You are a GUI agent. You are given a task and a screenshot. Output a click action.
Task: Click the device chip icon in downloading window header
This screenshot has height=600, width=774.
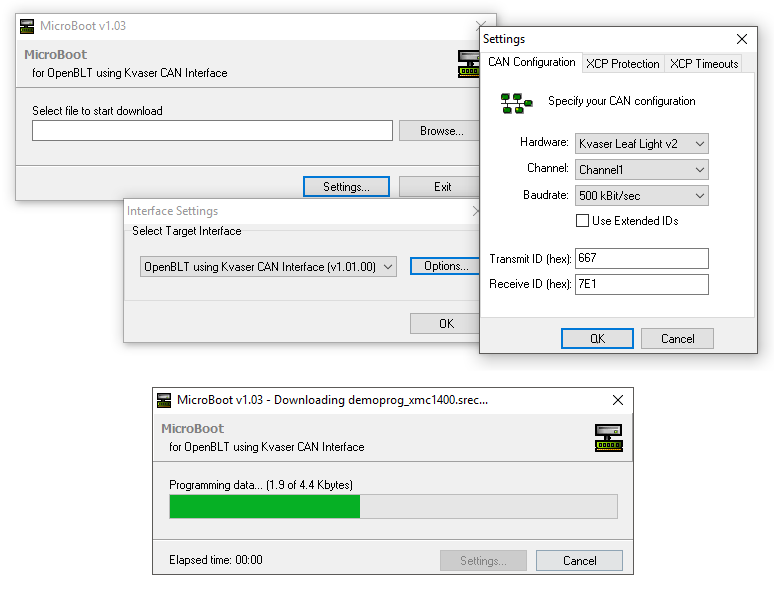609,438
